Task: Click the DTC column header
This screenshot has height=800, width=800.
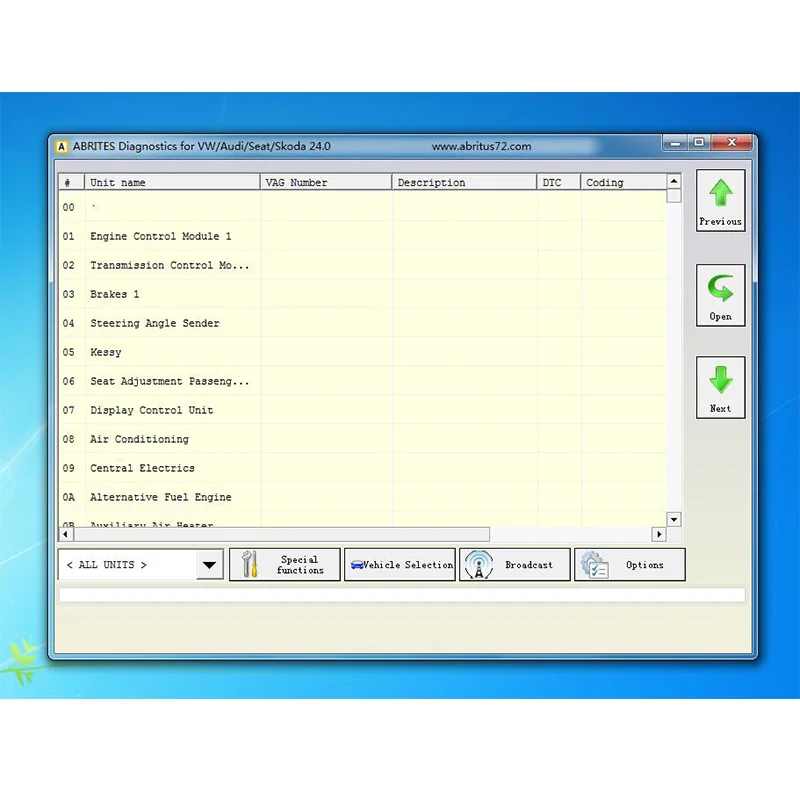Action: [x=559, y=182]
